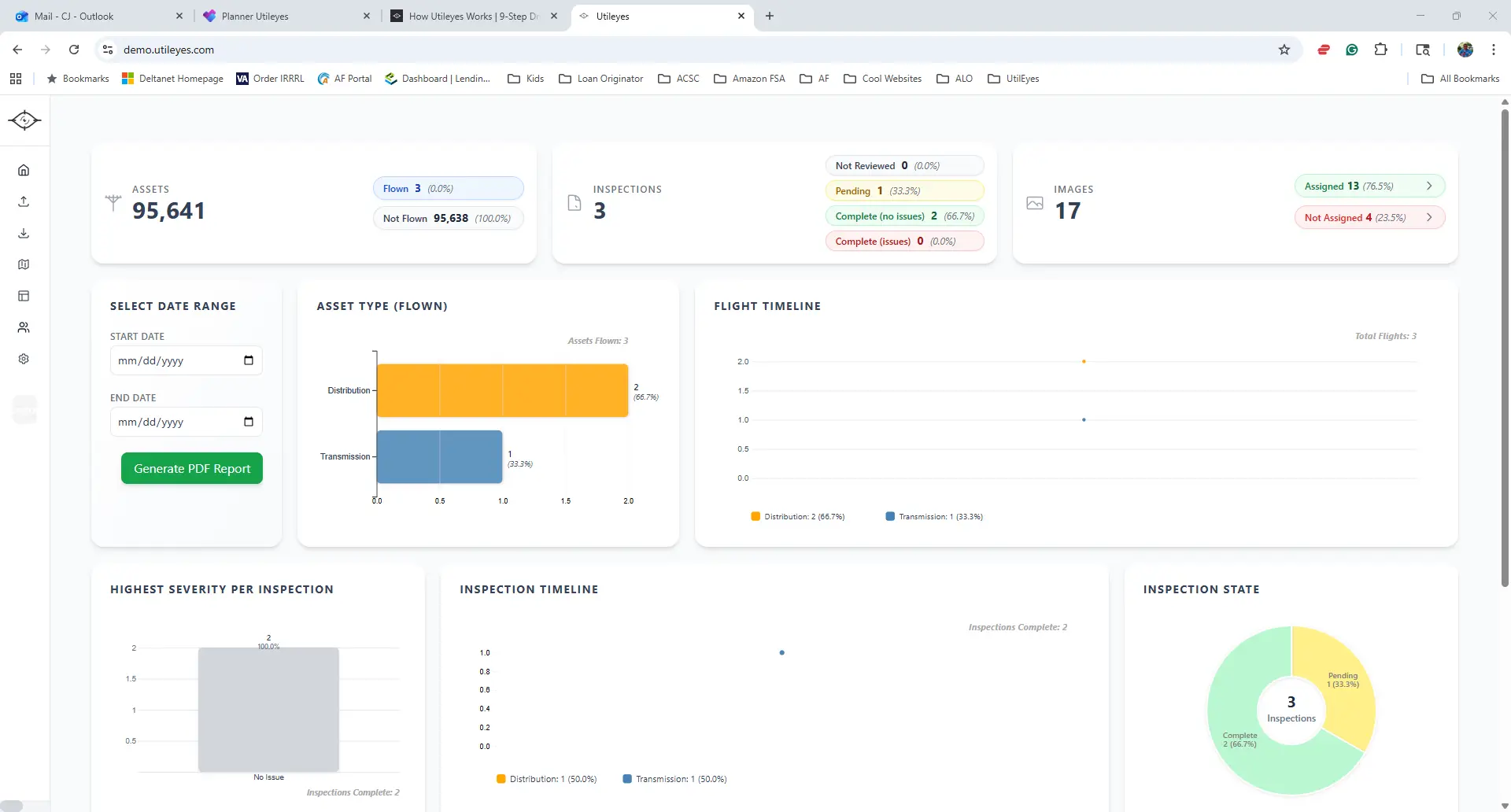Click the download icon in the sidebar

(24, 233)
